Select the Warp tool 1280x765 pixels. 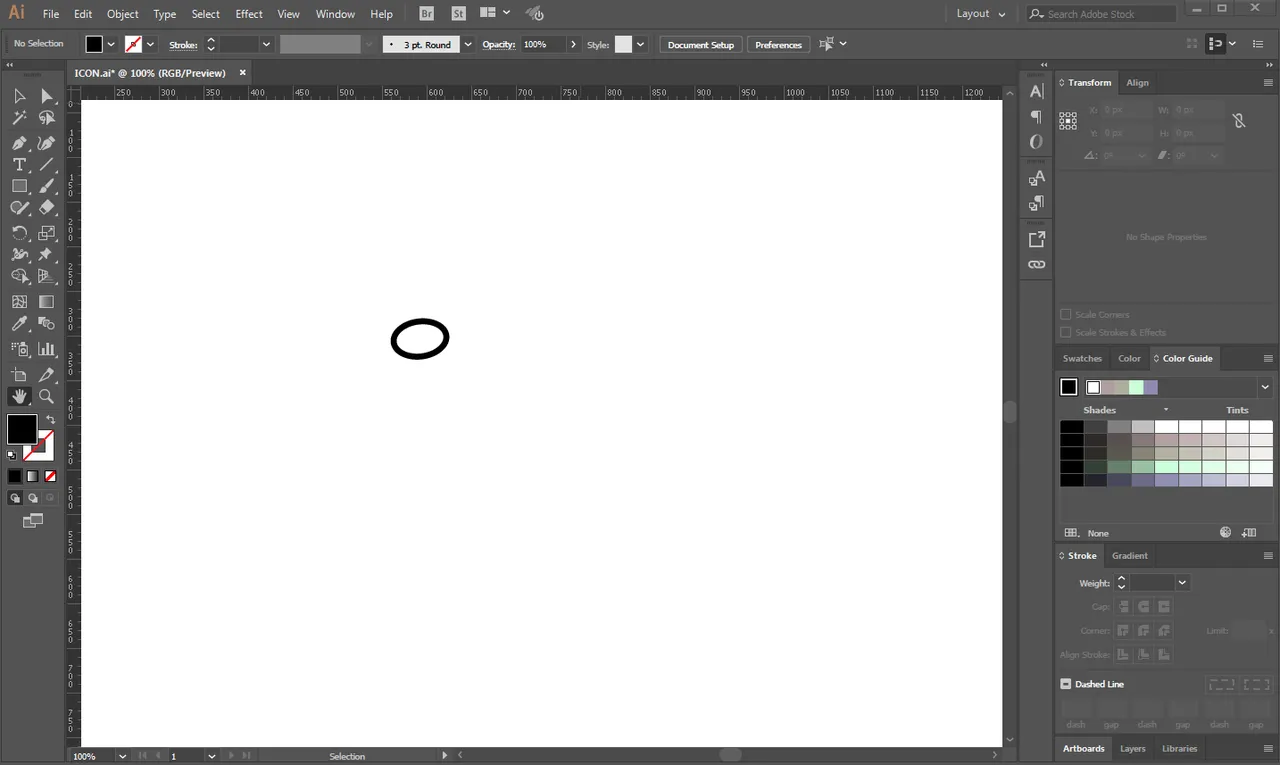[x=19, y=255]
